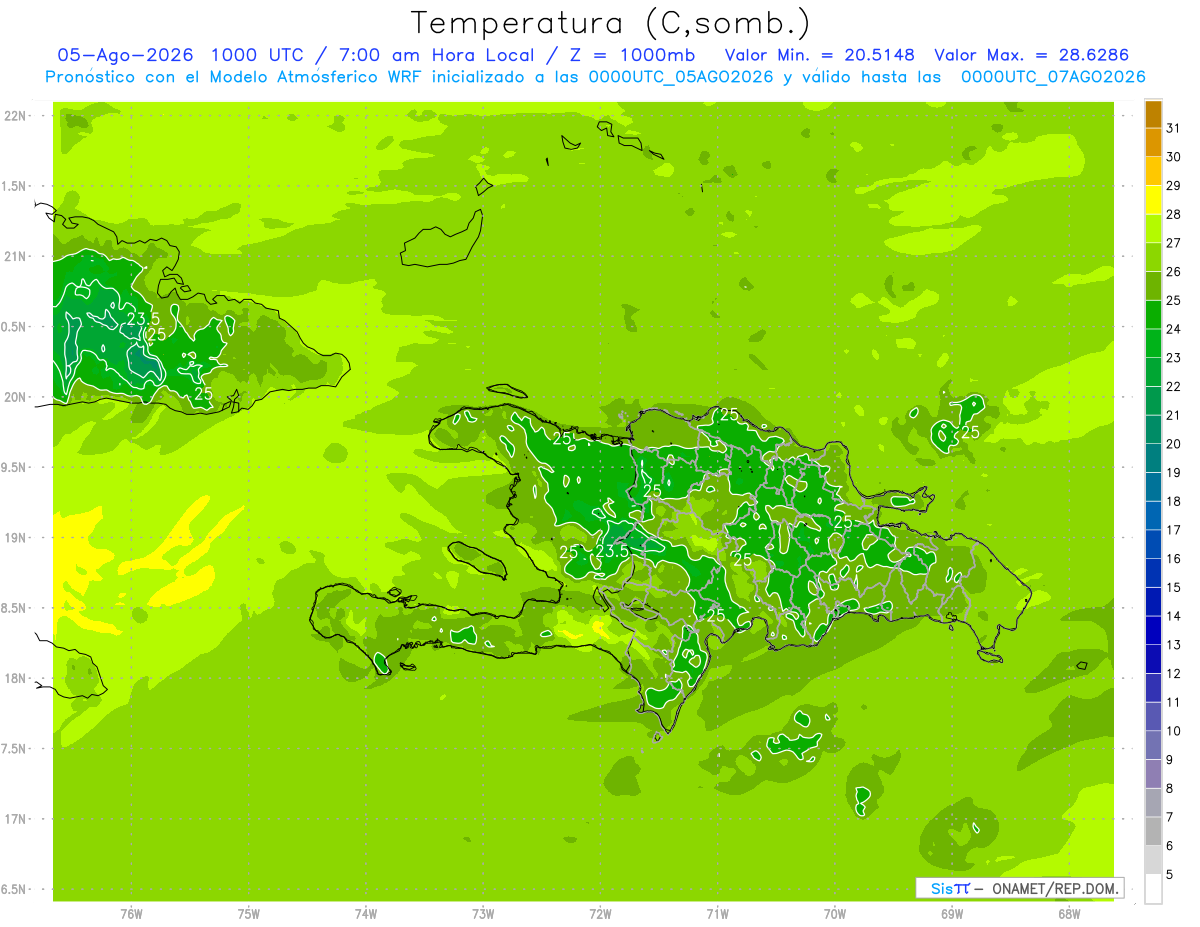Click the '20N' latitude axis label
This screenshot has width=1200, height=927.
15,397
